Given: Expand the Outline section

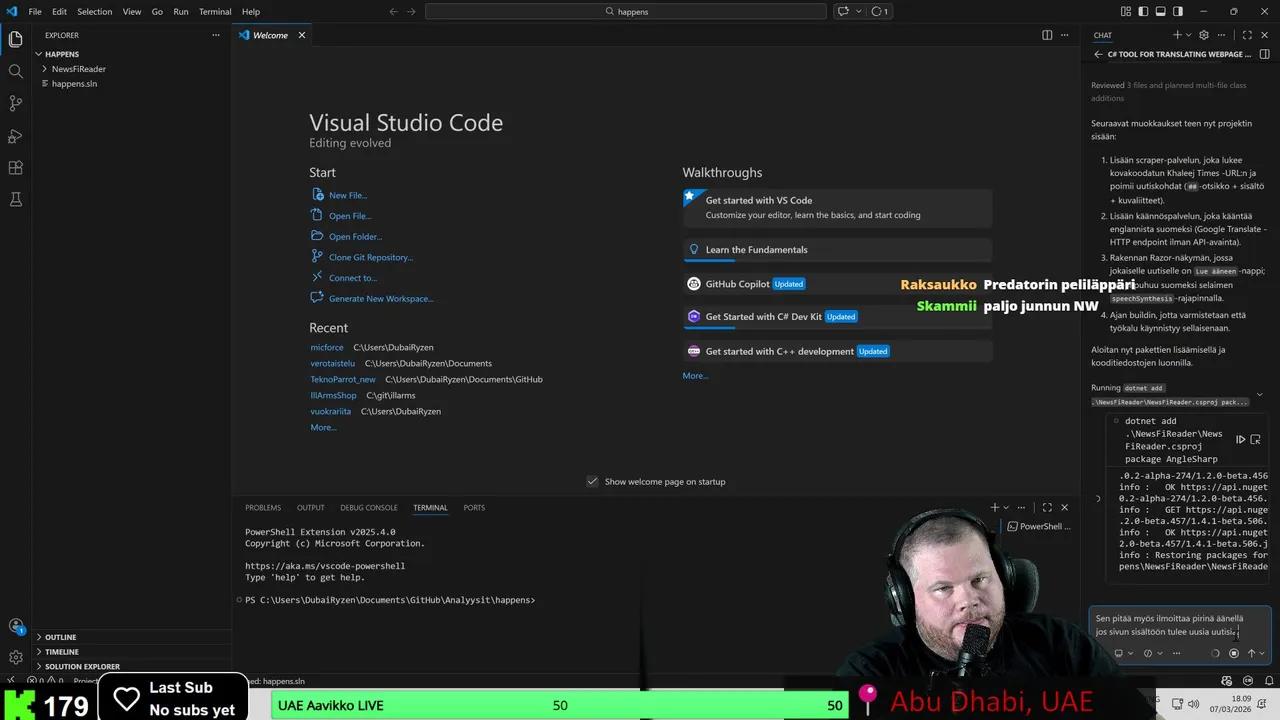Looking at the screenshot, I should (x=60, y=637).
